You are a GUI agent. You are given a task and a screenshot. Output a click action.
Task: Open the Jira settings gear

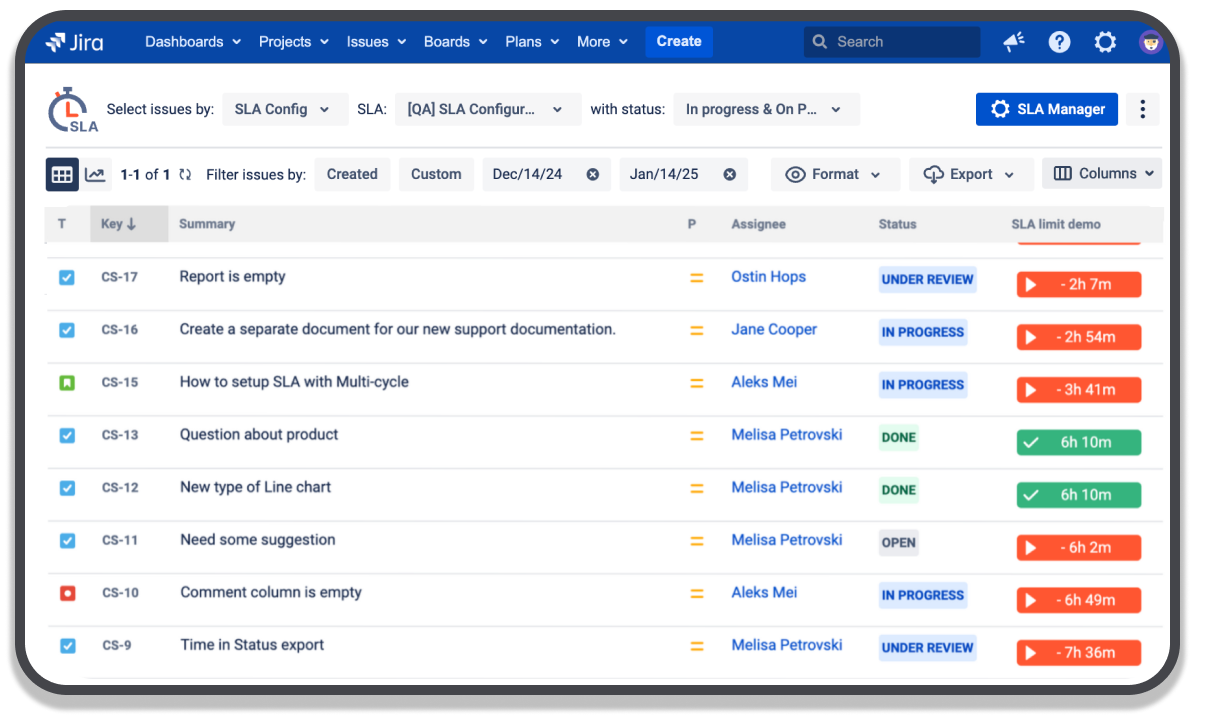[x=1104, y=41]
